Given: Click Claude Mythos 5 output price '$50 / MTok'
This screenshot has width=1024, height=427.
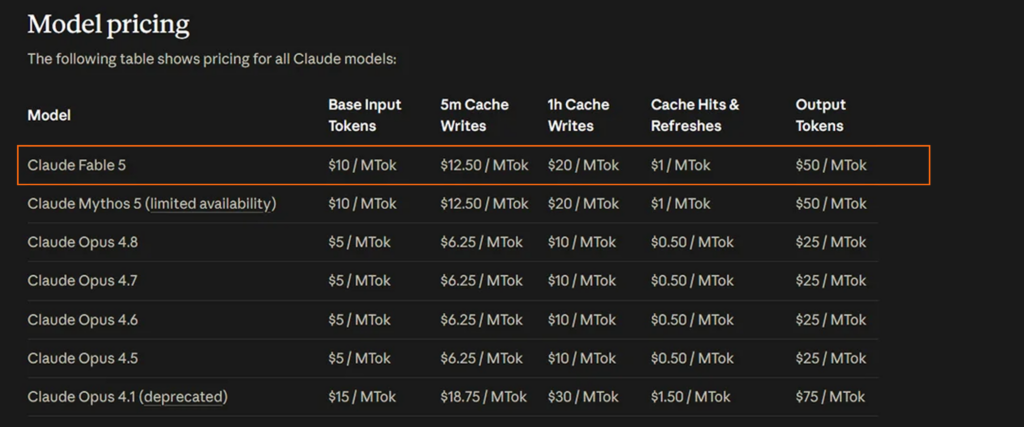Looking at the screenshot, I should click(x=831, y=204).
